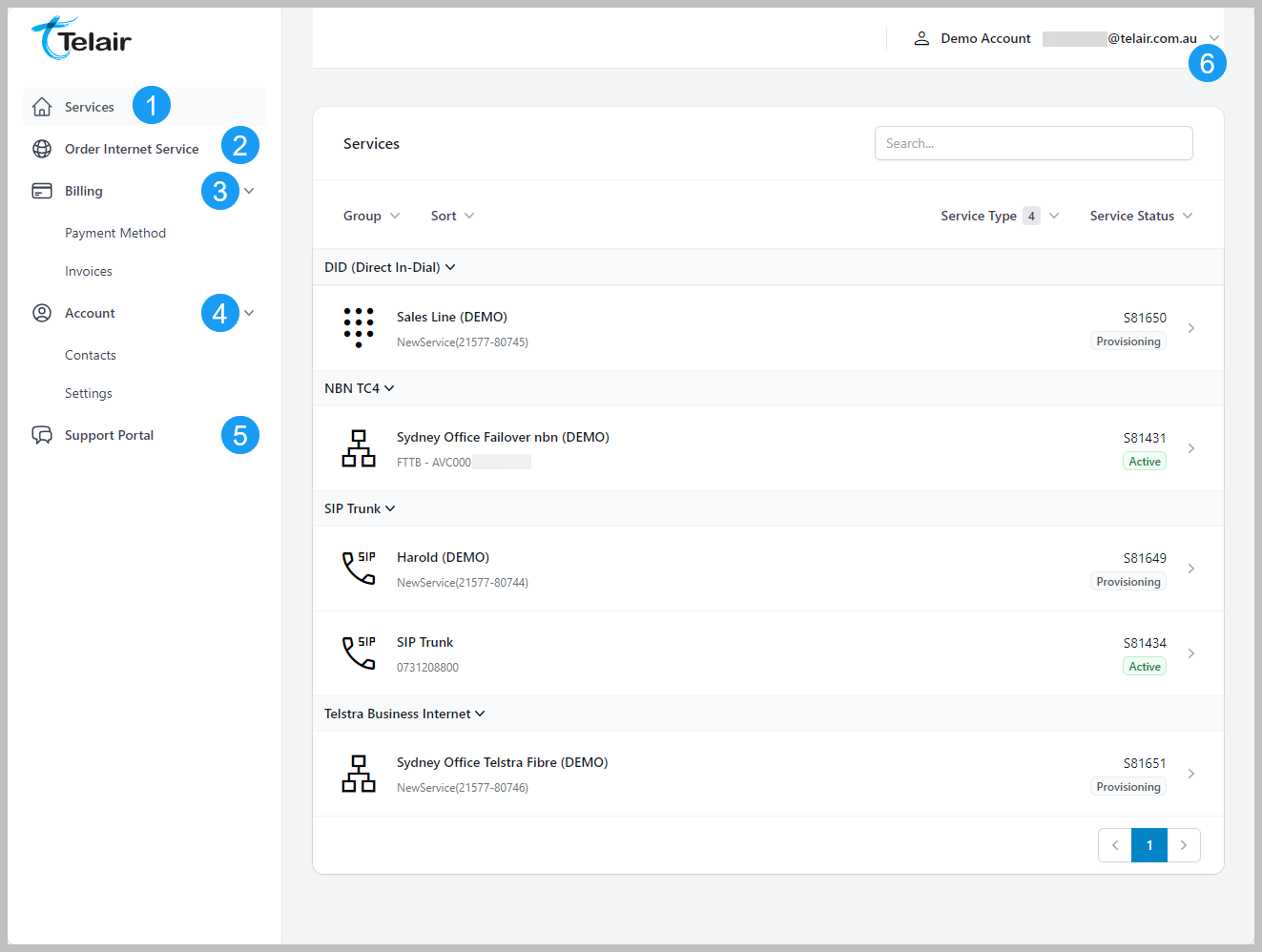The image size is (1262, 952).
Task: Go to Order Internet Service
Action: pyautogui.click(x=132, y=149)
